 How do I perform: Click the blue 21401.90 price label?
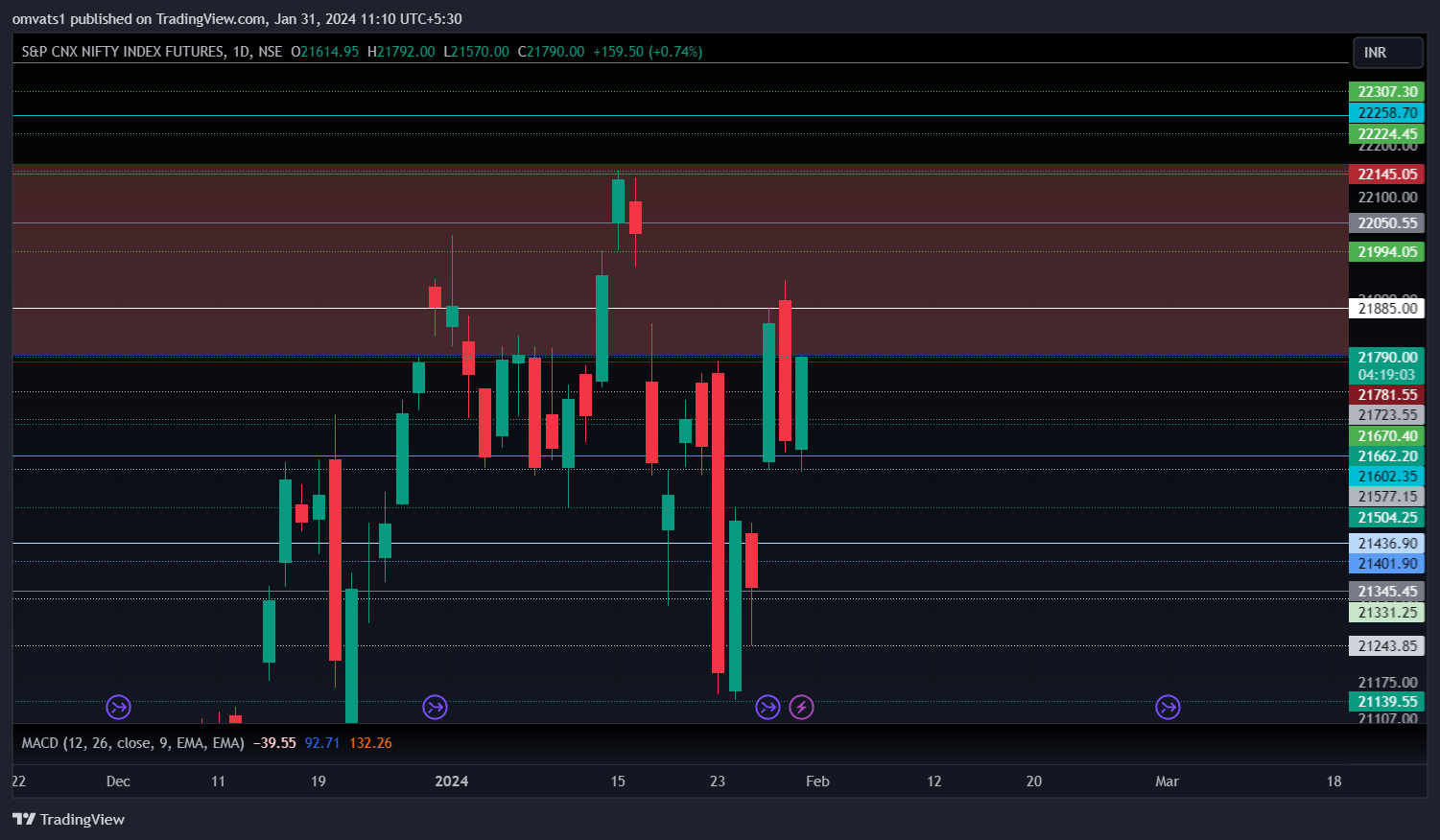pos(1387,564)
